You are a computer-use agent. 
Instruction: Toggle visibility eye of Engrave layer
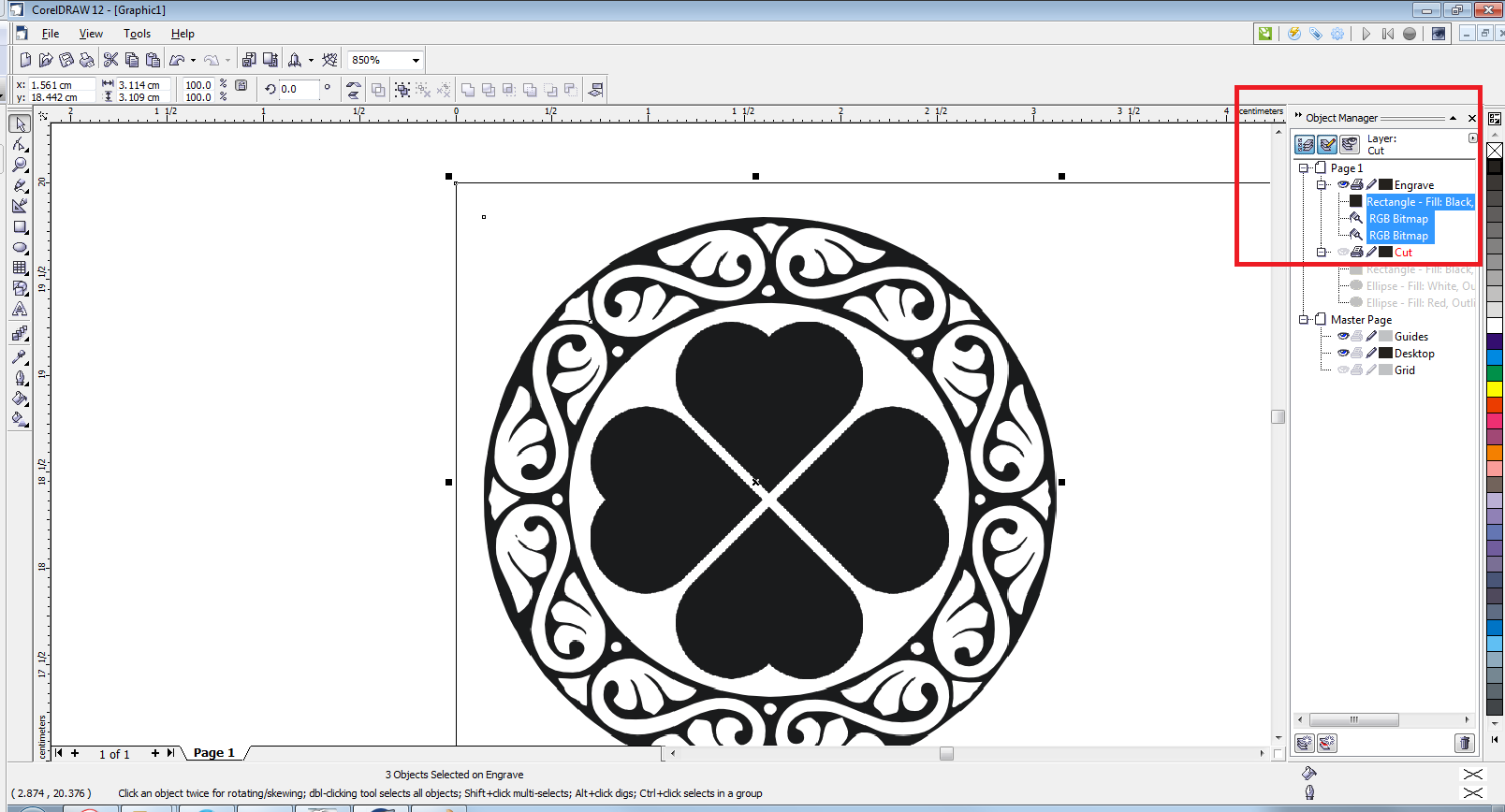tap(1343, 184)
